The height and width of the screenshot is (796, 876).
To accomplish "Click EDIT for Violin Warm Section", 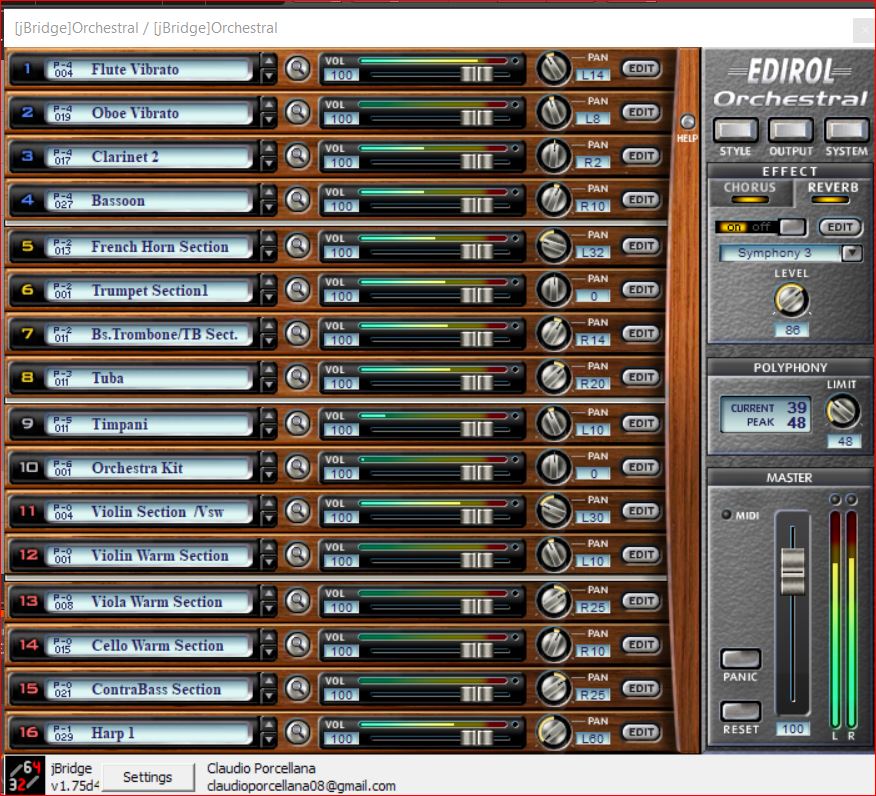I will pyautogui.click(x=641, y=554).
